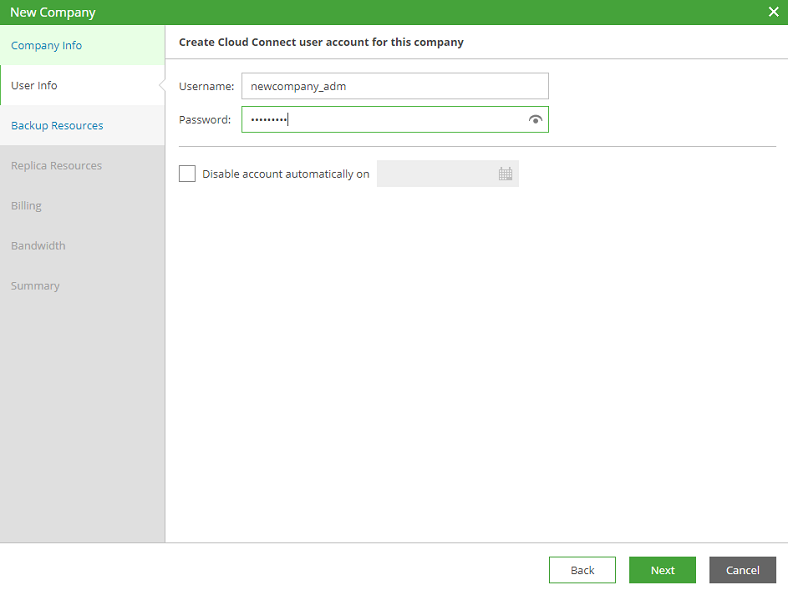788x595 pixels.
Task: Enable Disable account automatically on checkbox
Action: (x=187, y=174)
